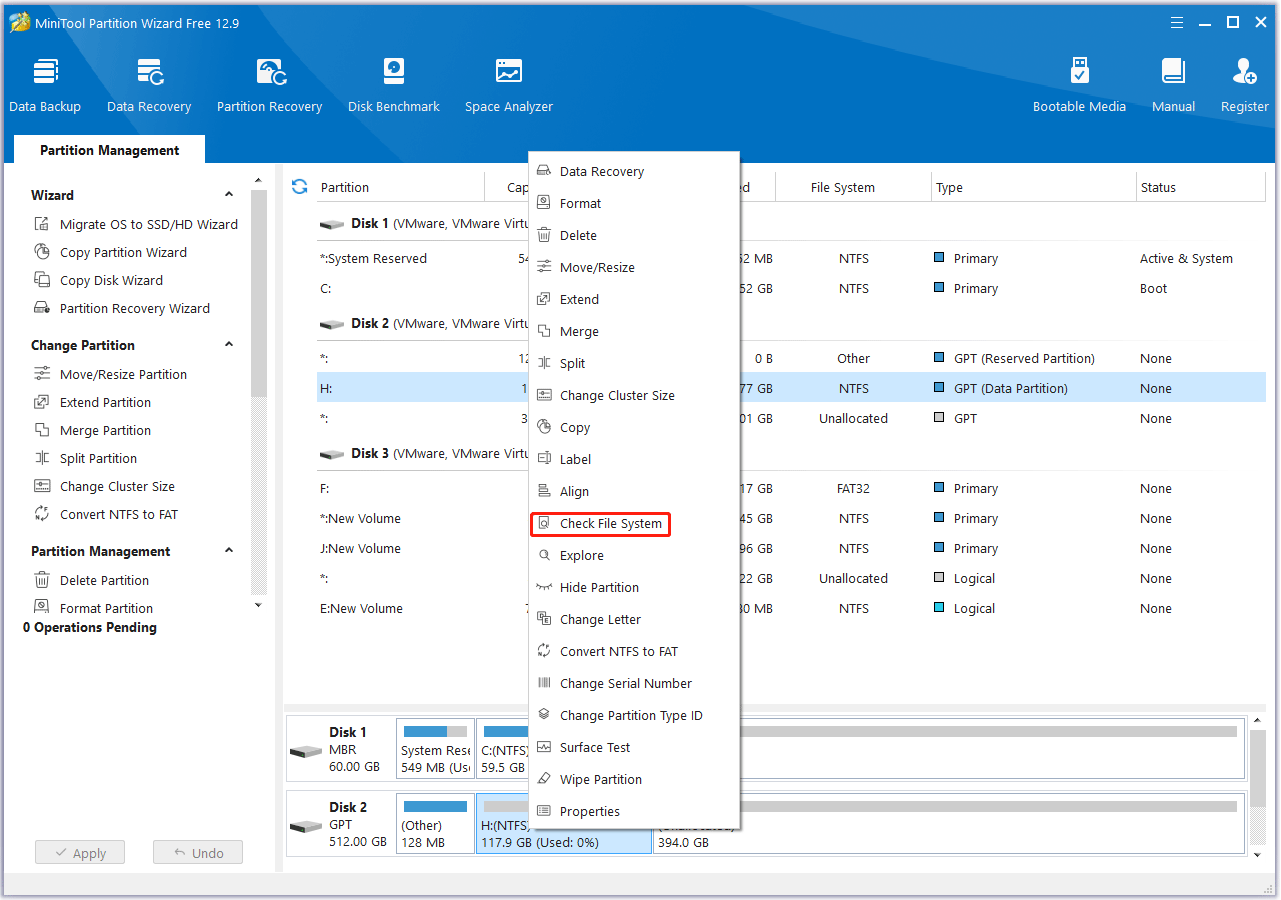Click the Disk 3 header row
This screenshot has height=900, width=1281.
[791, 453]
